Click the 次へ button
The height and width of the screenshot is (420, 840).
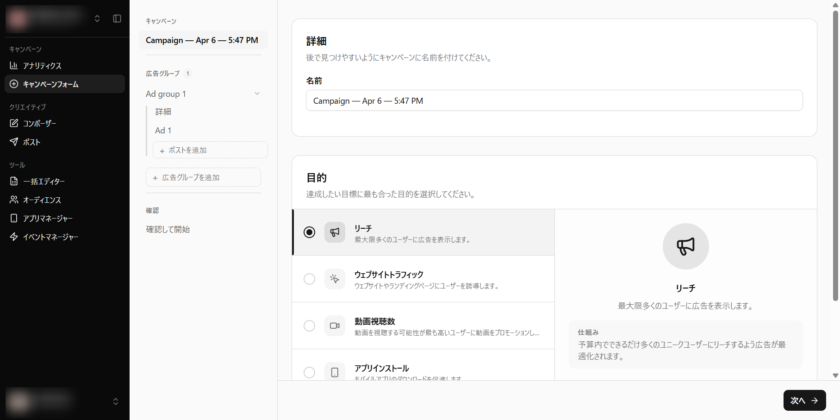[804, 400]
